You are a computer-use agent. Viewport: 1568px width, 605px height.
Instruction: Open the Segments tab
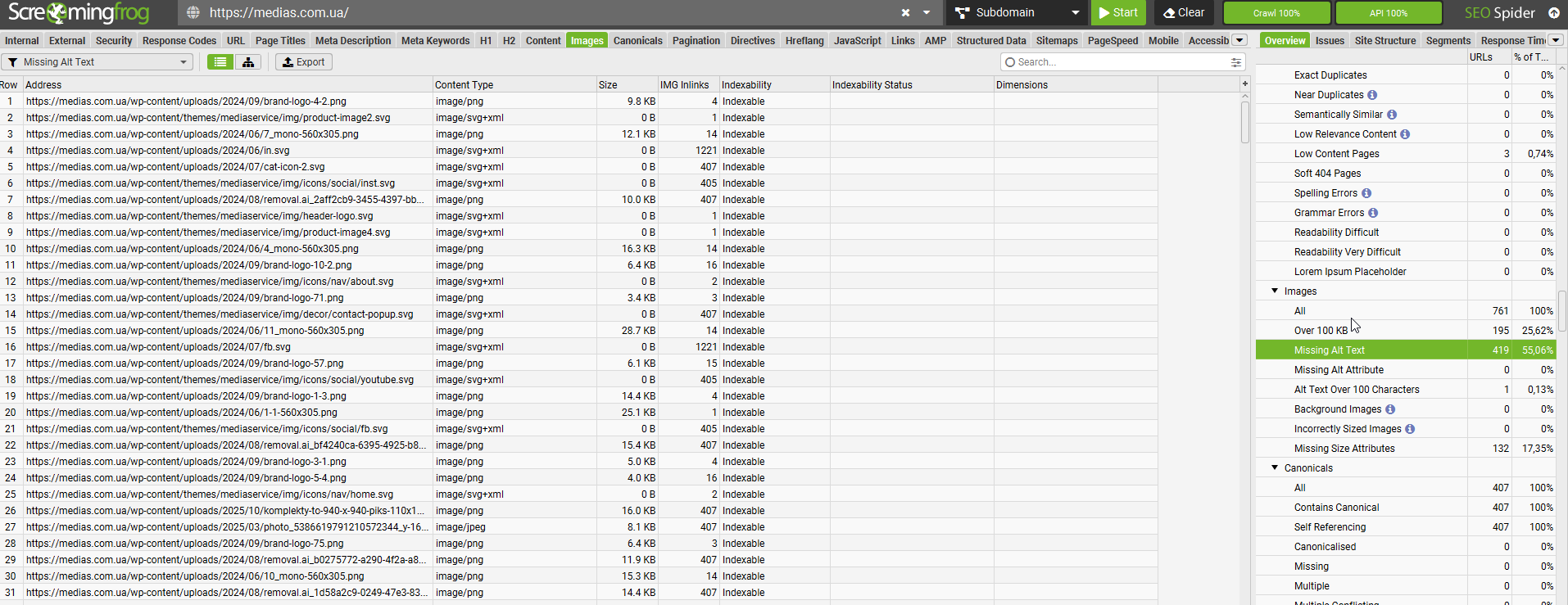click(1448, 40)
